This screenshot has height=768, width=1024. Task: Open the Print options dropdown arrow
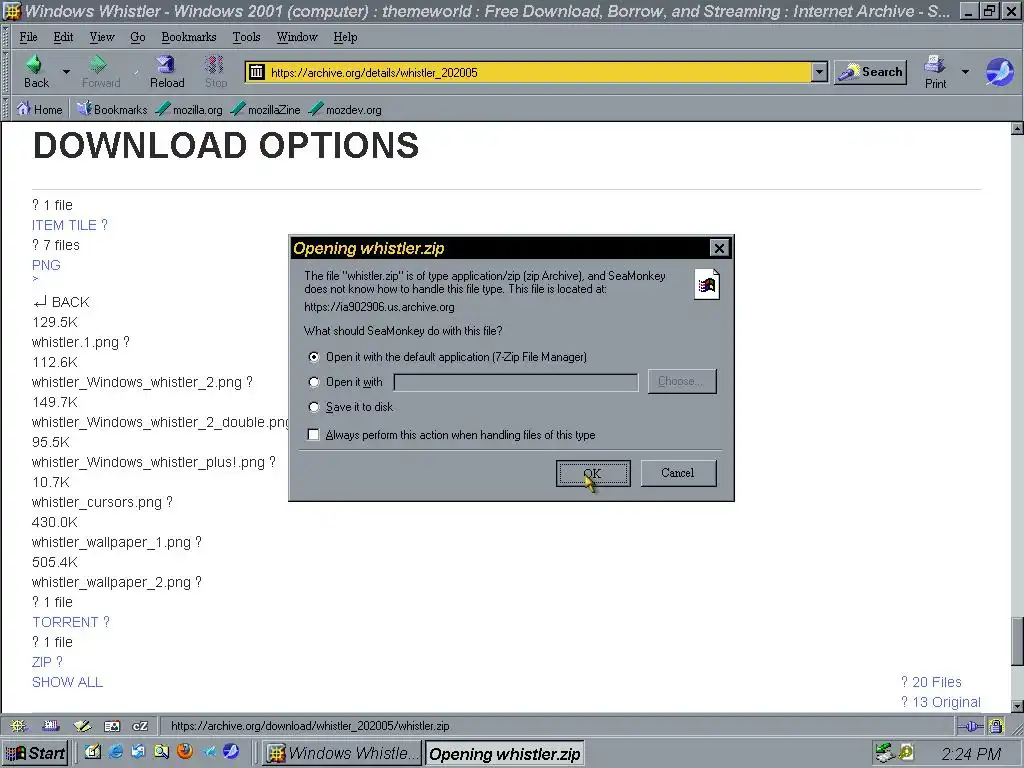click(965, 71)
